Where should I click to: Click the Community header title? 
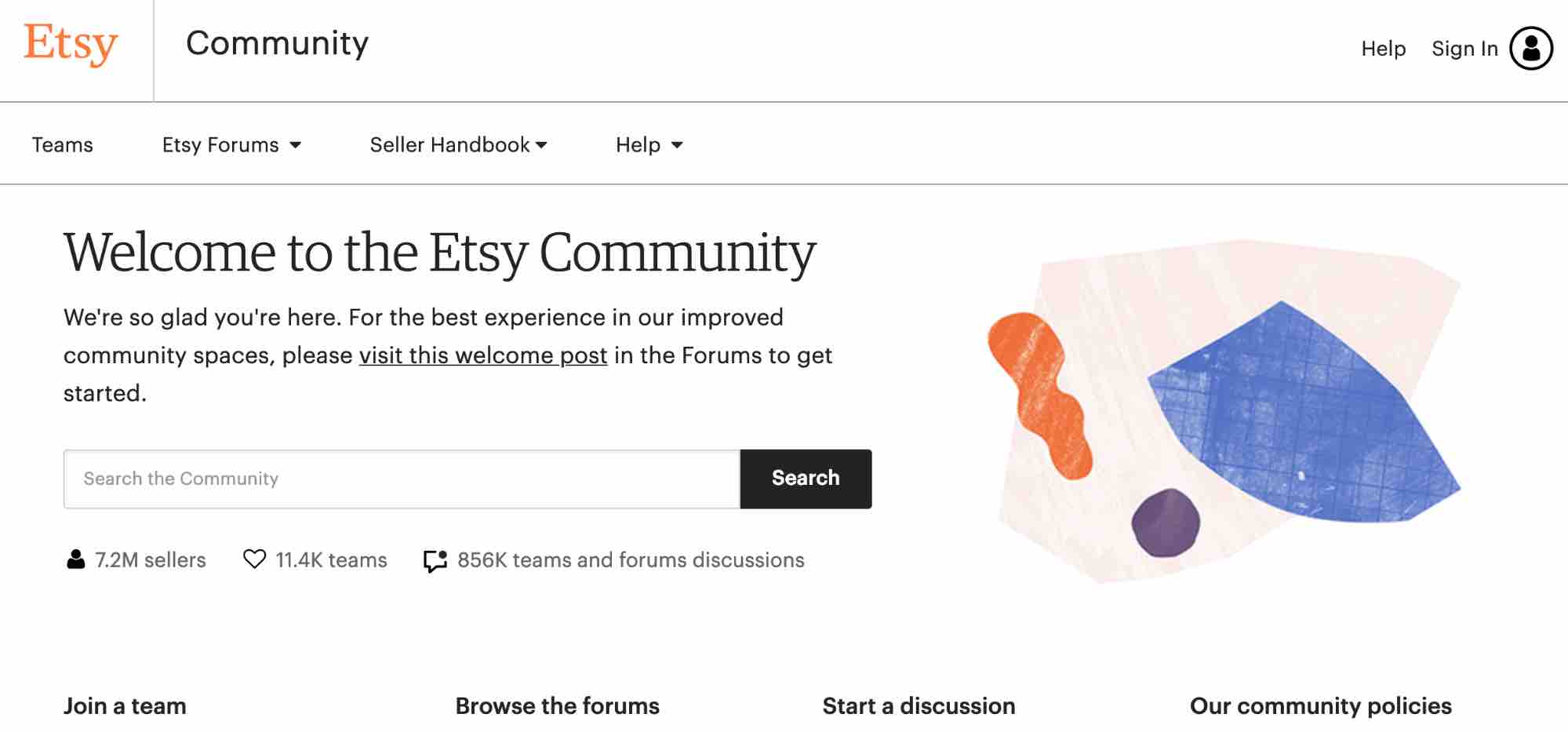click(277, 43)
